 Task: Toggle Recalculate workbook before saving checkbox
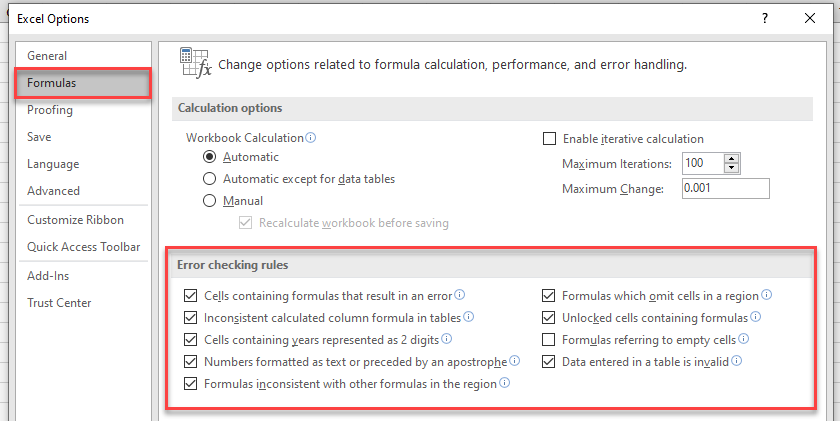(245, 223)
